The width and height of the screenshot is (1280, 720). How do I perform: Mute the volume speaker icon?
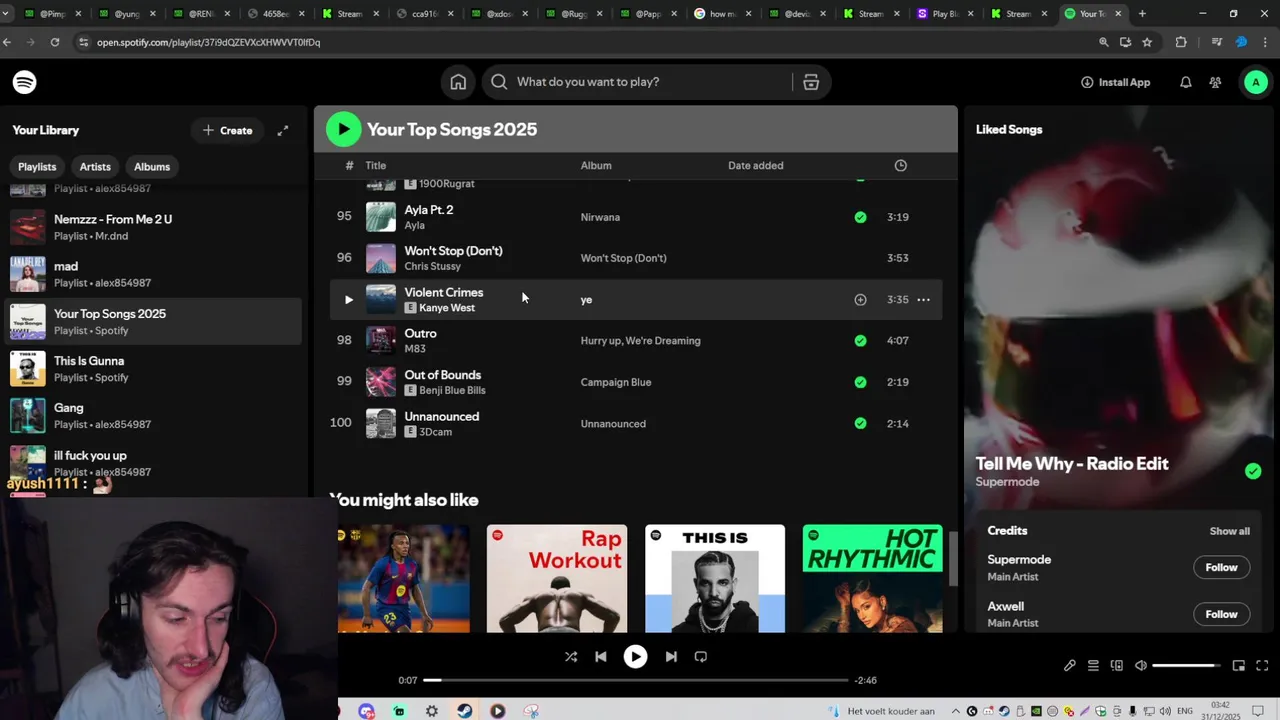click(x=1141, y=666)
